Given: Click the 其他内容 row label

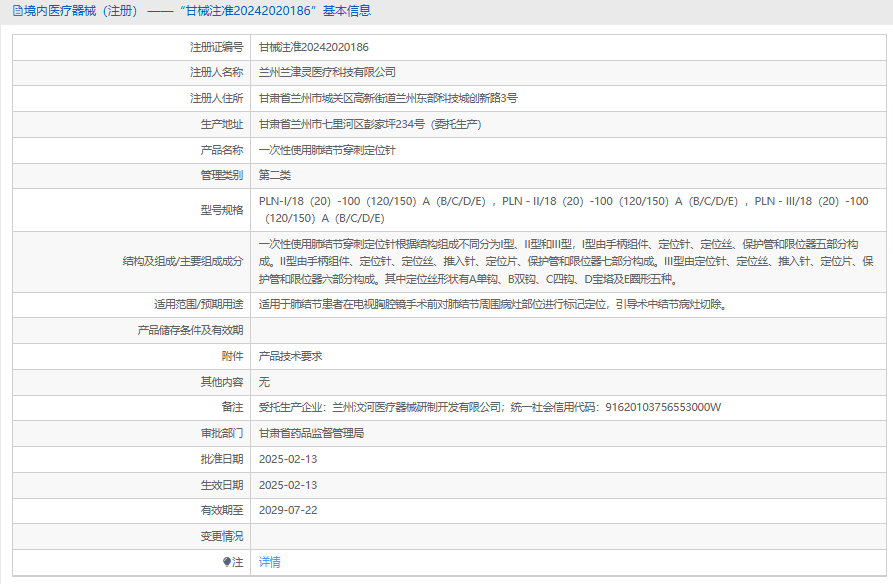Looking at the screenshot, I should point(222,382).
